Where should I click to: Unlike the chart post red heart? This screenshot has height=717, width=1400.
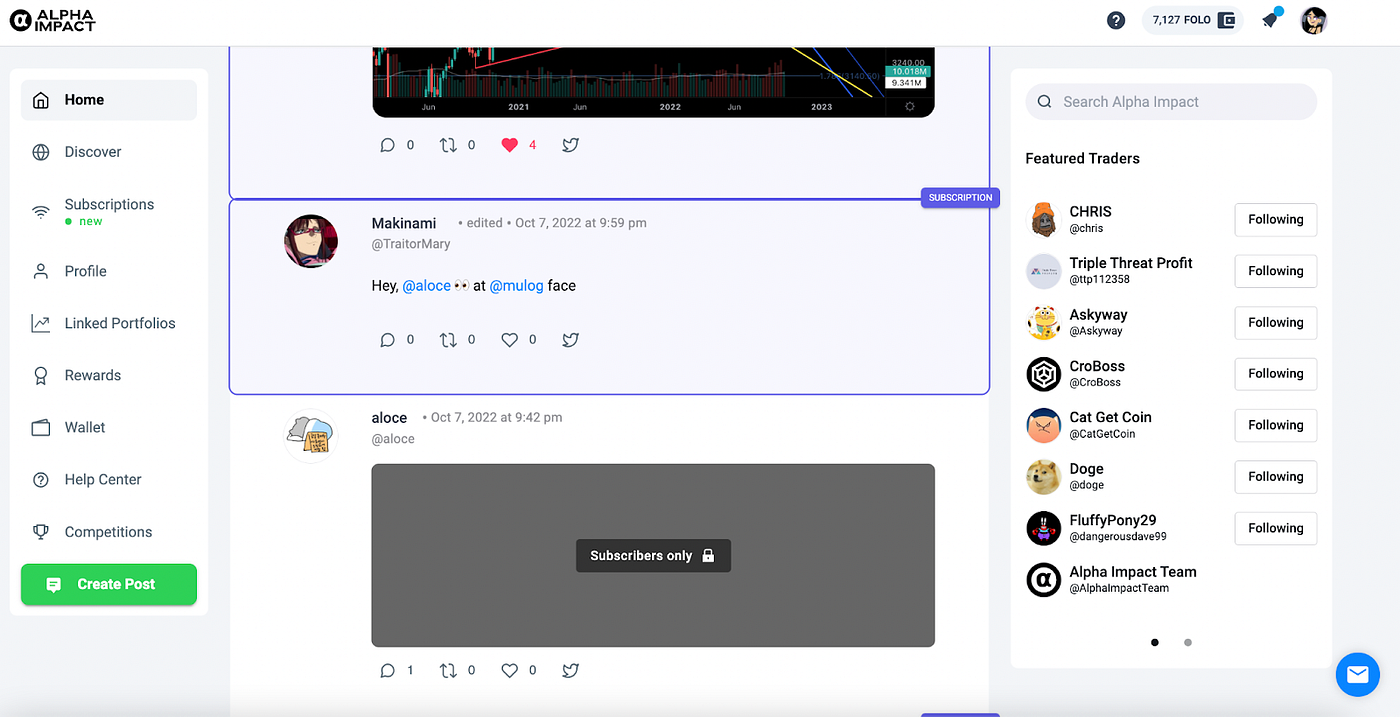(x=509, y=145)
